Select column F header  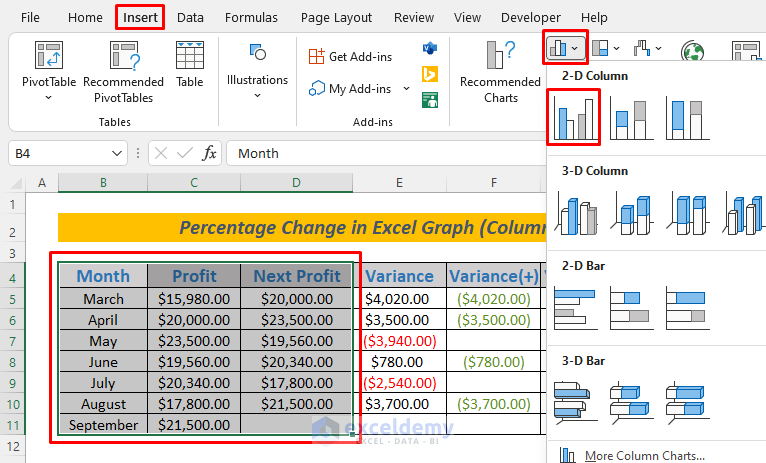click(x=494, y=183)
